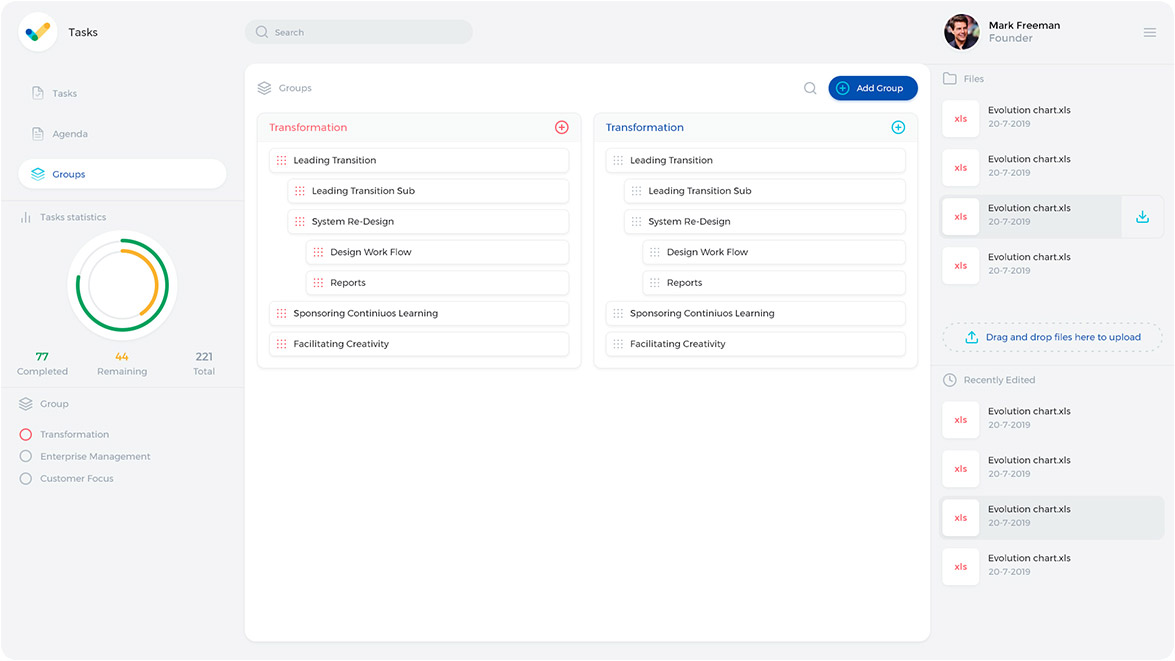Choose the Customer Focus radio button
Screen dimensions: 1175x661
coord(25,478)
